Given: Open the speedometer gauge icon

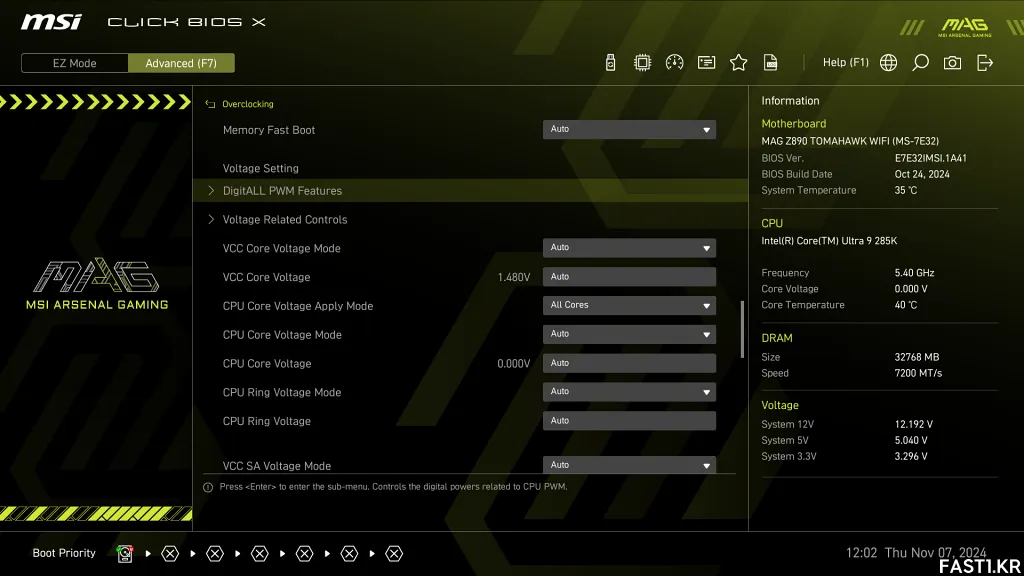Looking at the screenshot, I should pyautogui.click(x=674, y=63).
